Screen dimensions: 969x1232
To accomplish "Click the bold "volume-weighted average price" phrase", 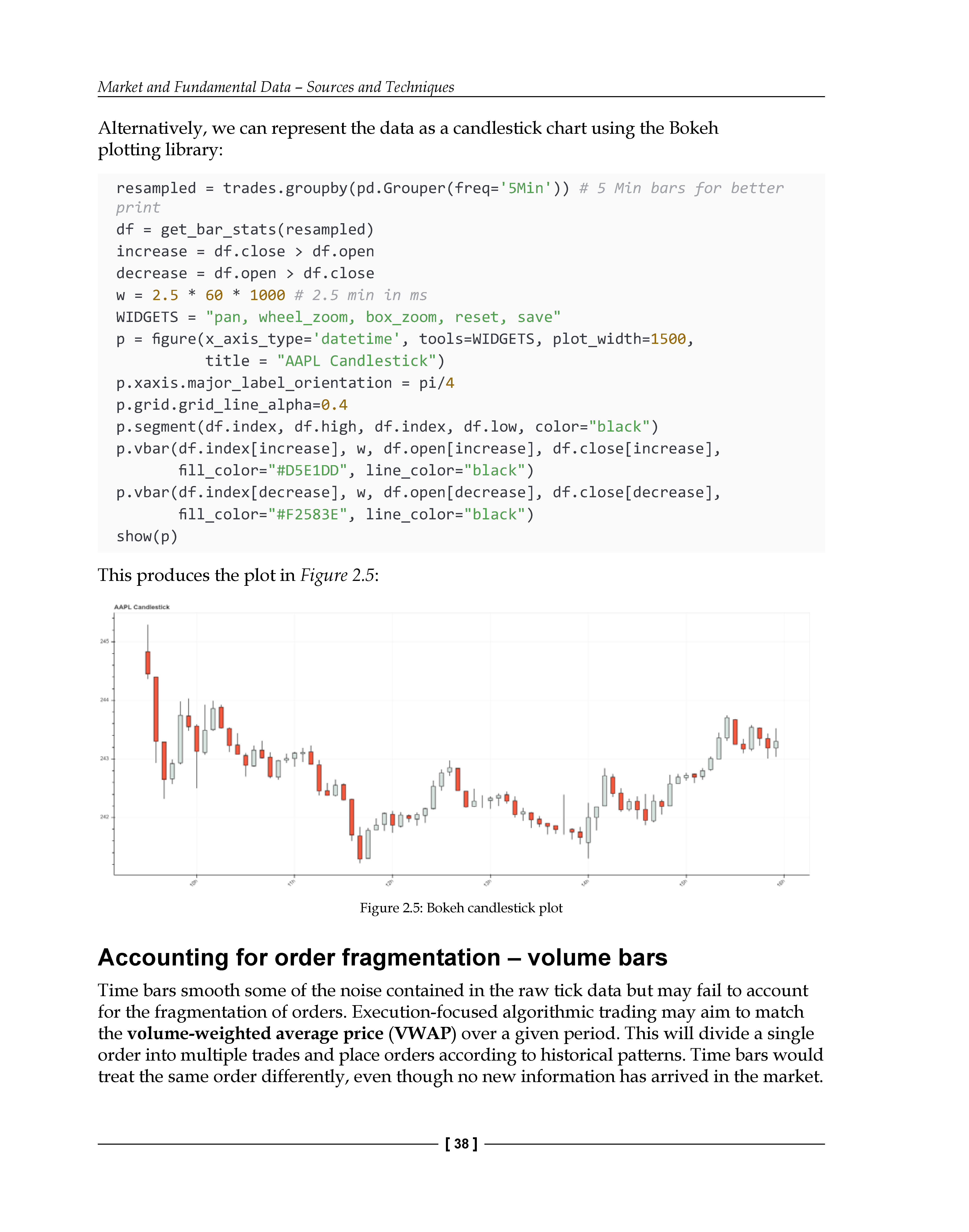I will pos(255,1033).
